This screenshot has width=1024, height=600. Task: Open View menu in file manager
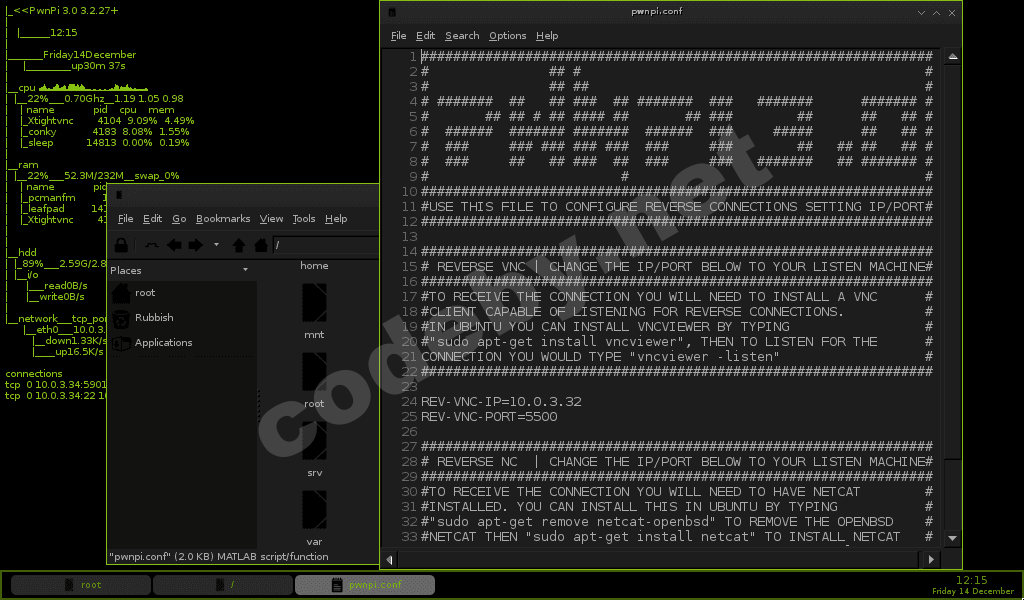pos(271,219)
